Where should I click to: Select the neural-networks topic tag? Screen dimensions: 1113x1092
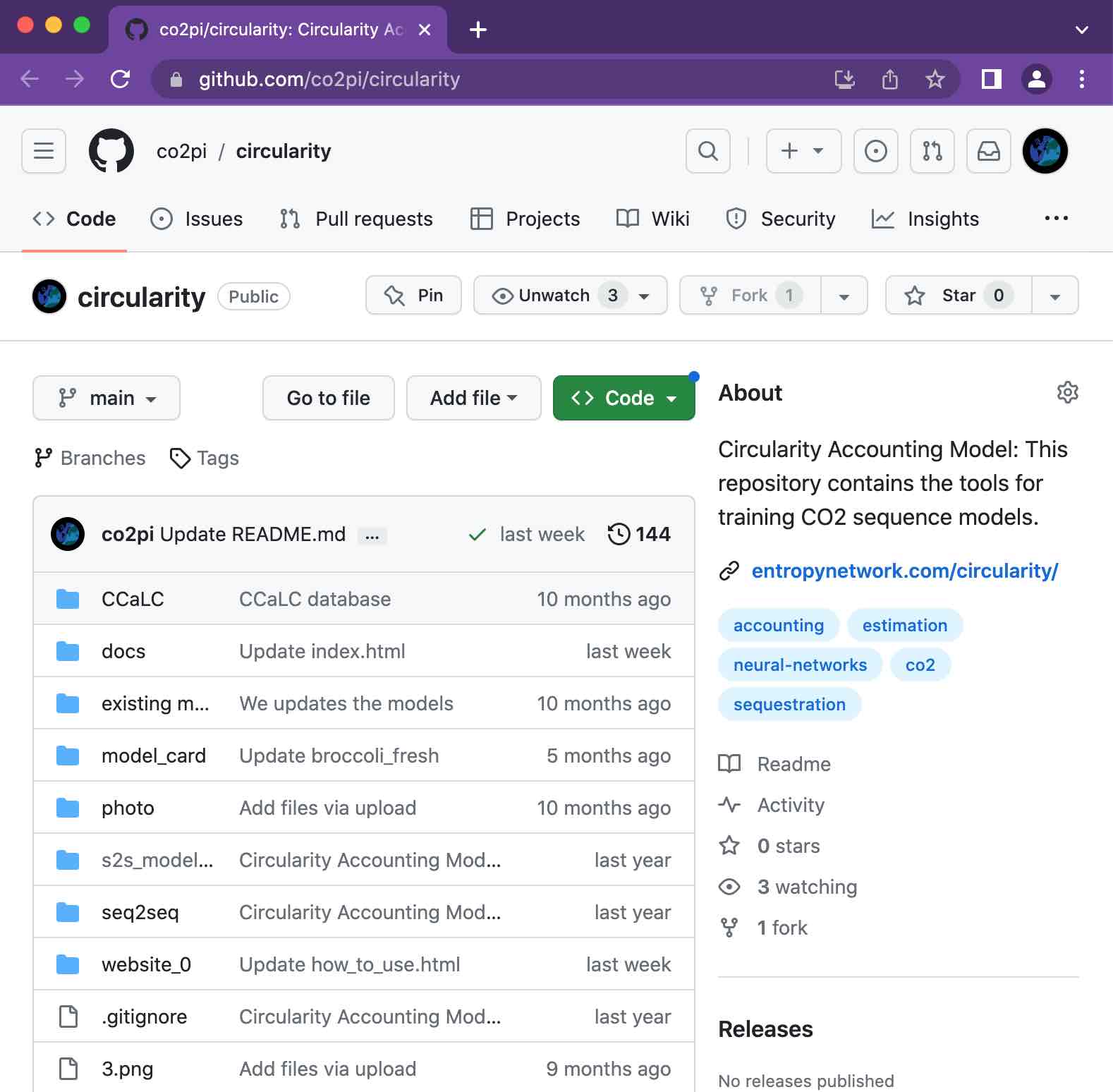pos(800,665)
